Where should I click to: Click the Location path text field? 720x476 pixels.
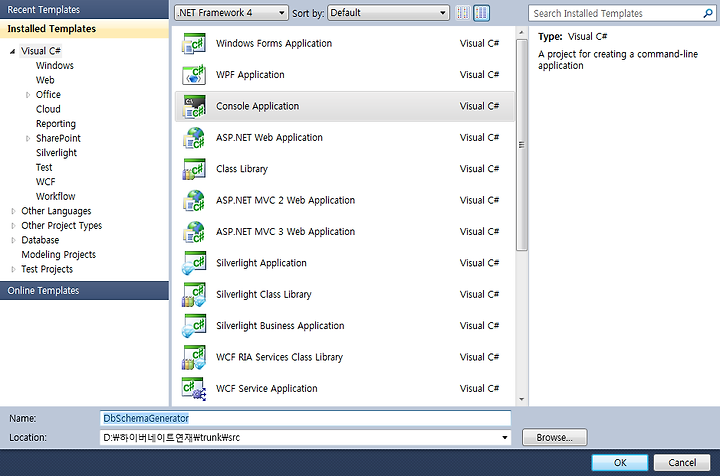pyautogui.click(x=300, y=437)
